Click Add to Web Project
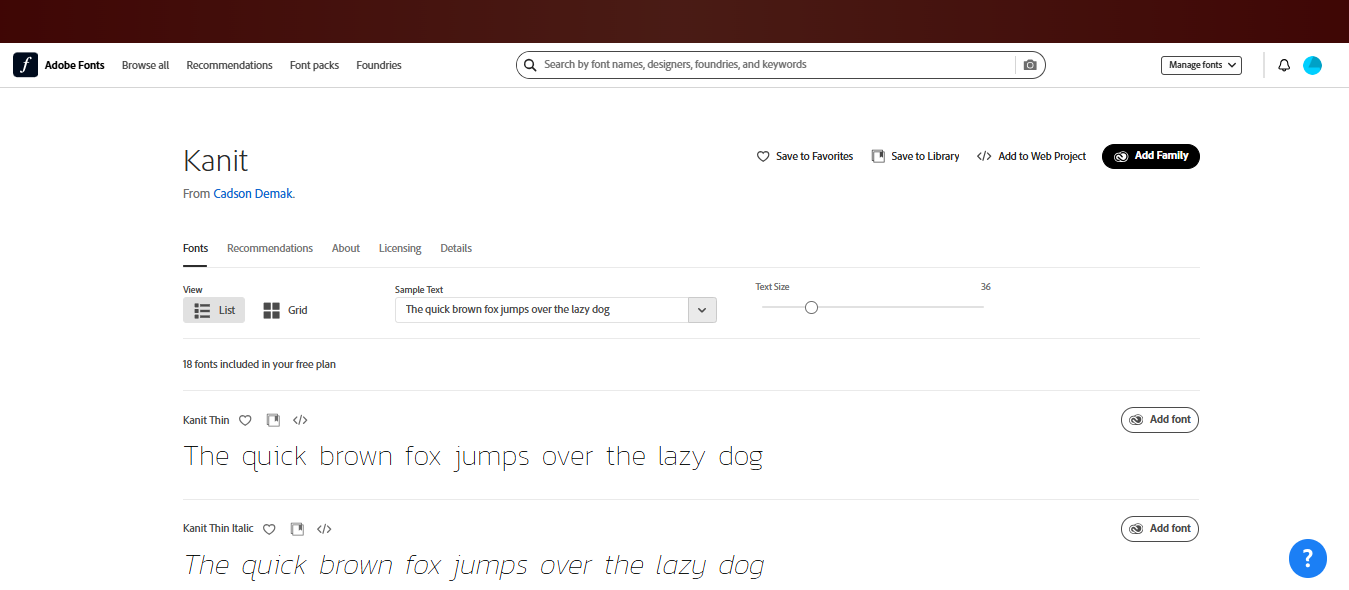Image resolution: width=1349 pixels, height=590 pixels. click(1031, 156)
